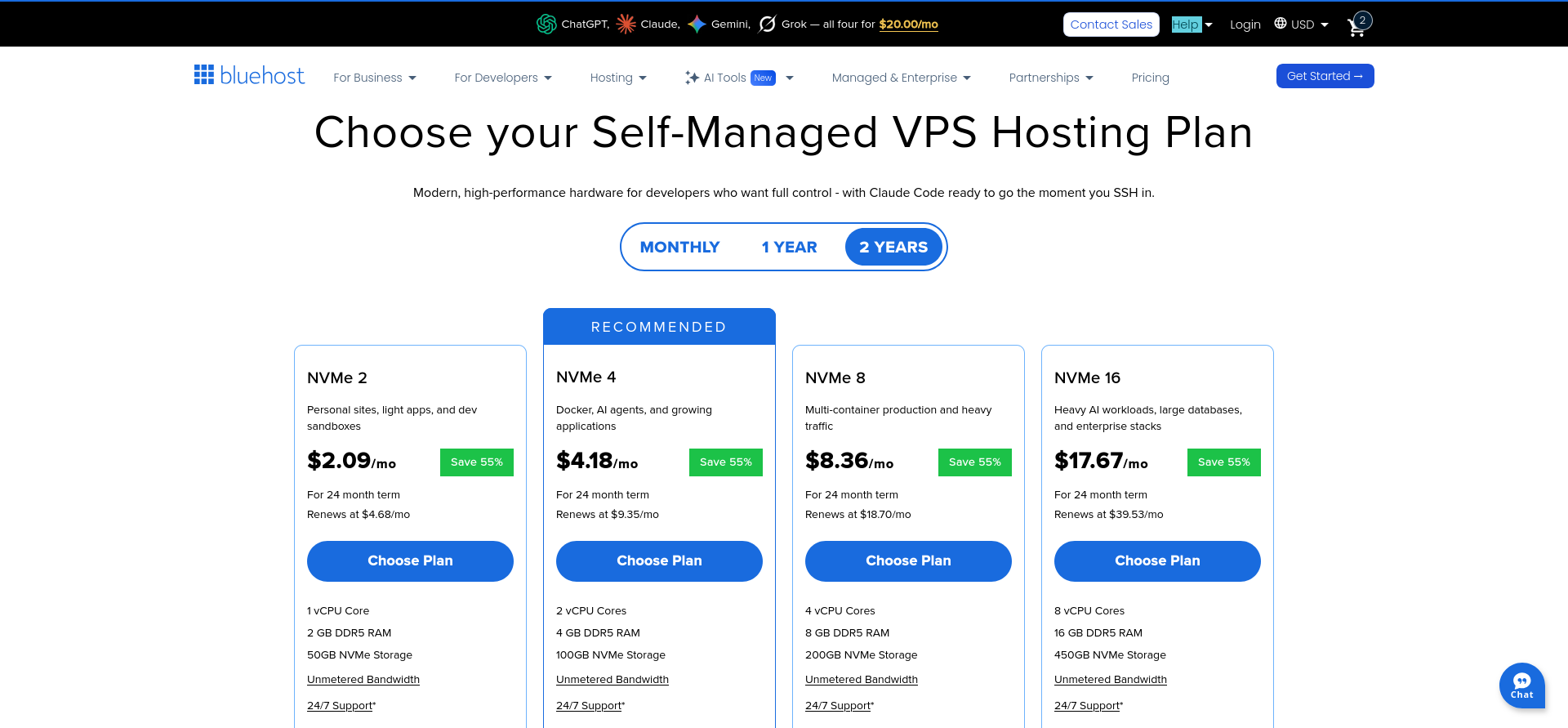Open the shopping cart icon
Viewport: 1568px width, 728px height.
(x=1357, y=26)
